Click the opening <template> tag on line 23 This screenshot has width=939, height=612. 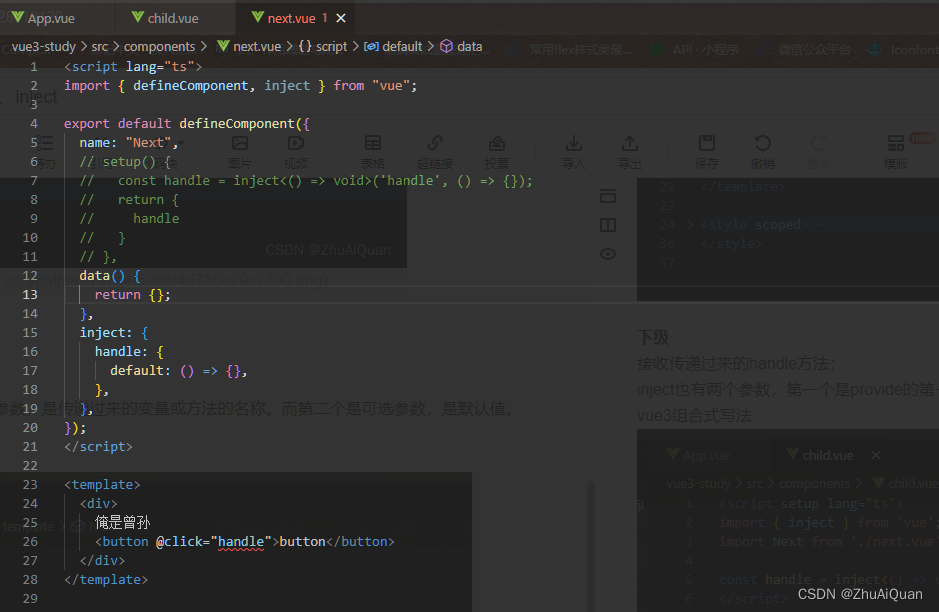pyautogui.click(x=102, y=484)
